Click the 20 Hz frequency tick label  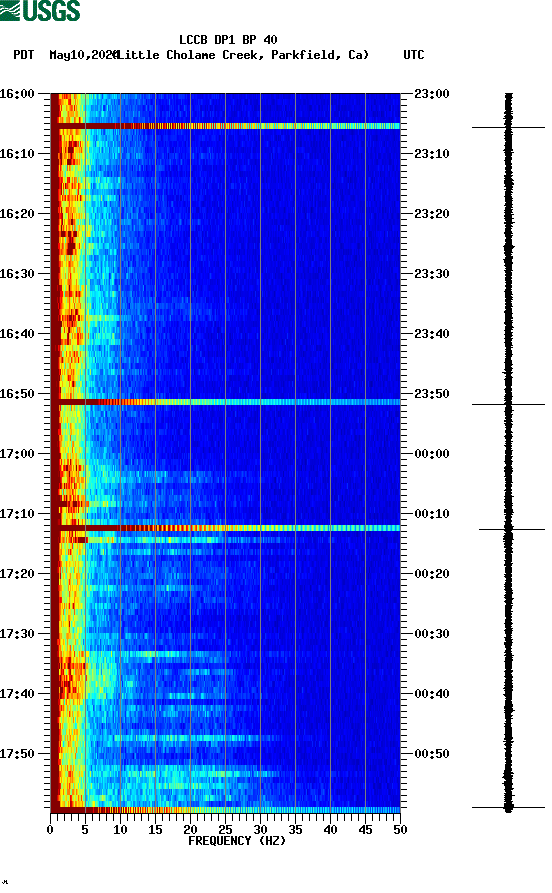click(190, 830)
